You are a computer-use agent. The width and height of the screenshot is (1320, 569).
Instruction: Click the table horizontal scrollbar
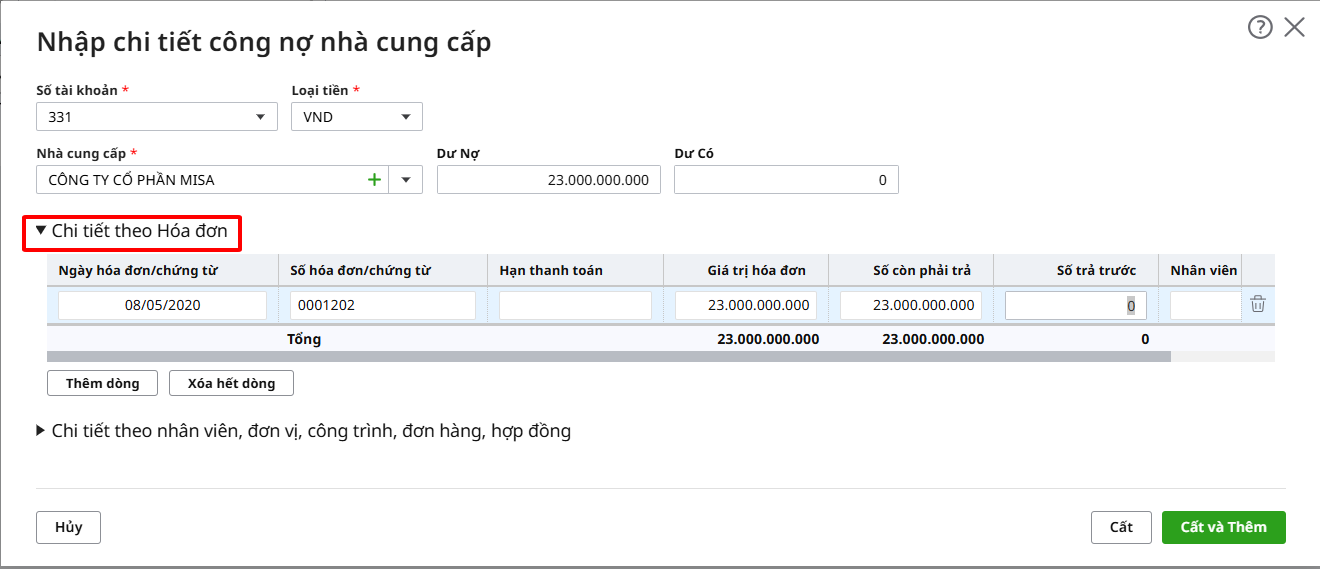[x=608, y=356]
